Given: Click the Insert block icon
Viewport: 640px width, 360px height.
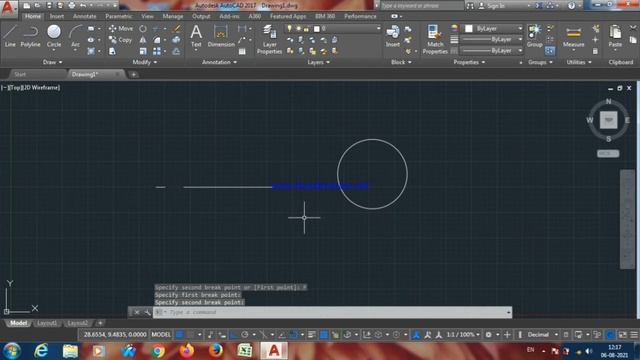Looking at the screenshot, I should (393, 36).
